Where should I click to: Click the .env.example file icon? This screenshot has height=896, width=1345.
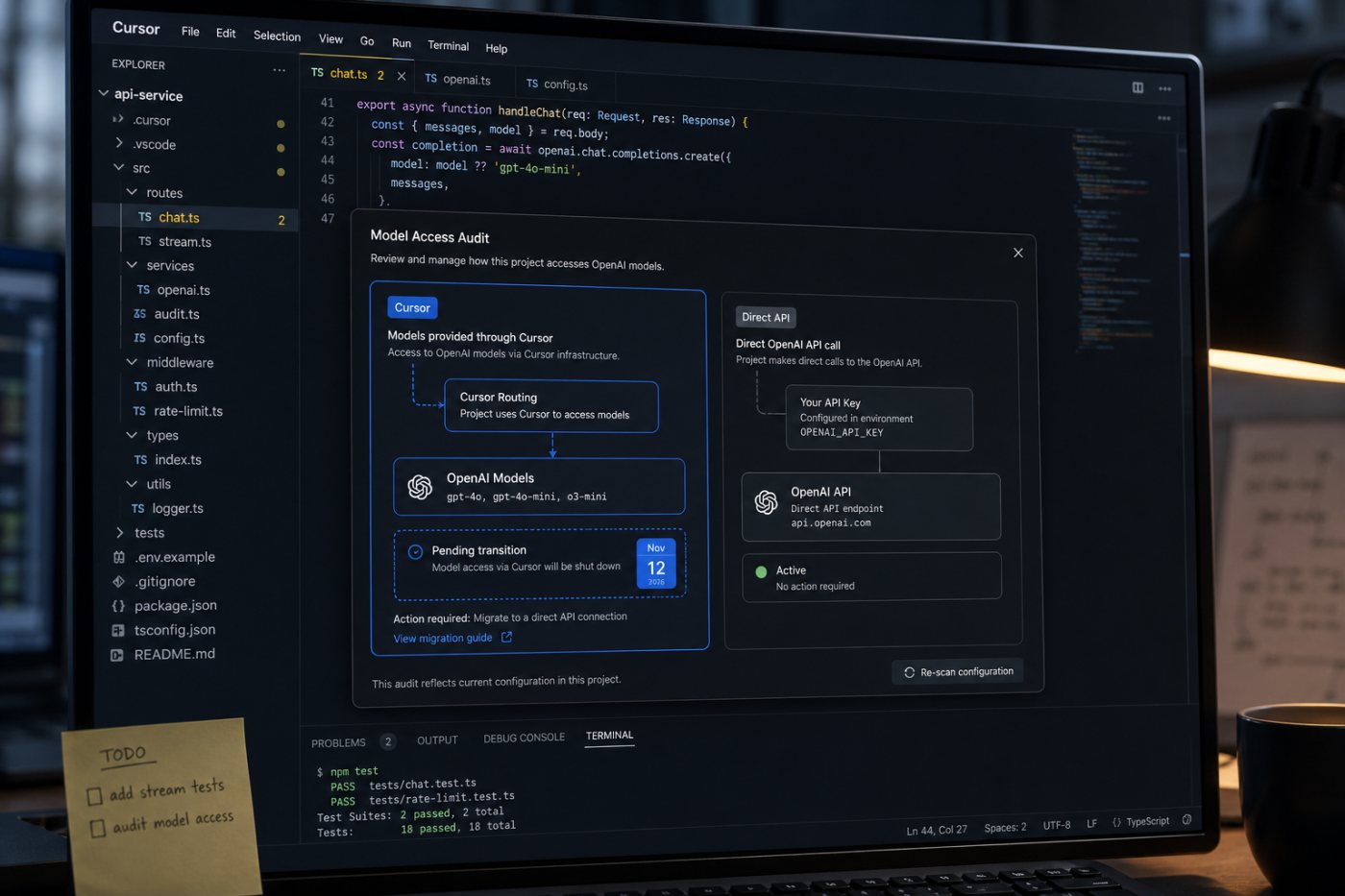point(119,557)
